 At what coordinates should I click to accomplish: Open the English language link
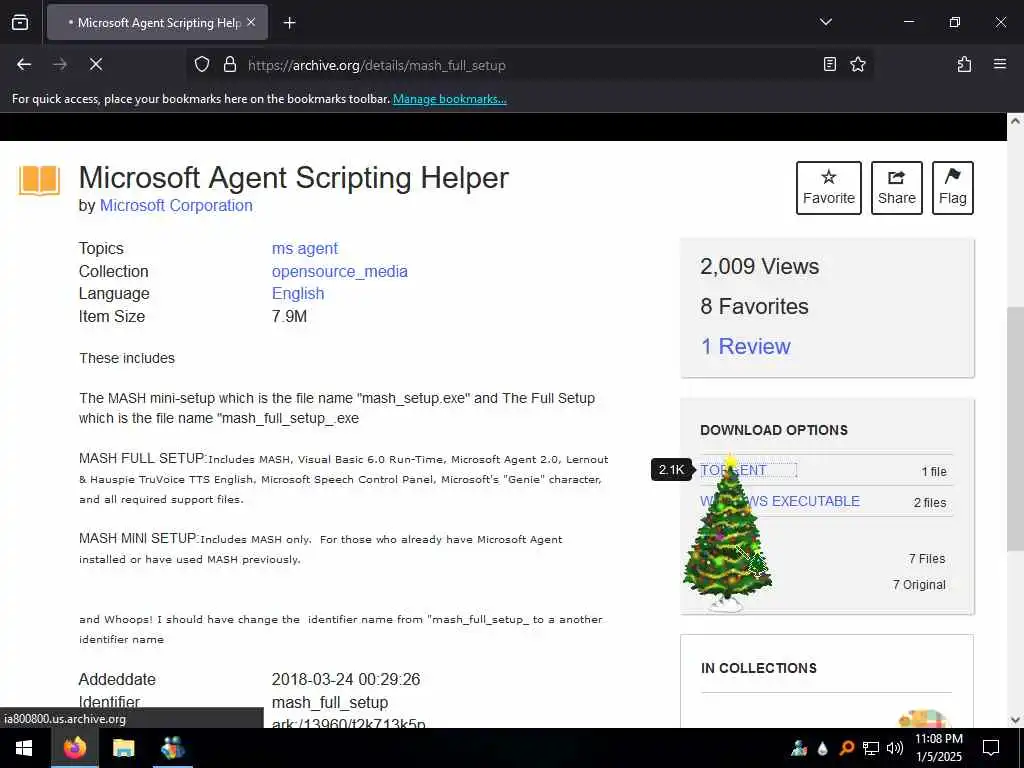(298, 294)
